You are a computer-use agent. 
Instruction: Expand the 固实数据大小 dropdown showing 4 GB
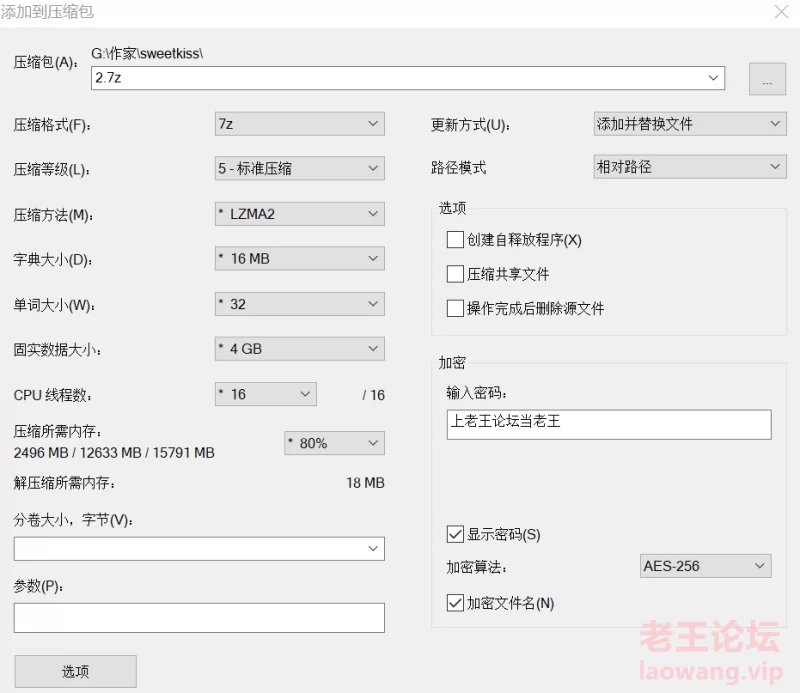[x=299, y=349]
